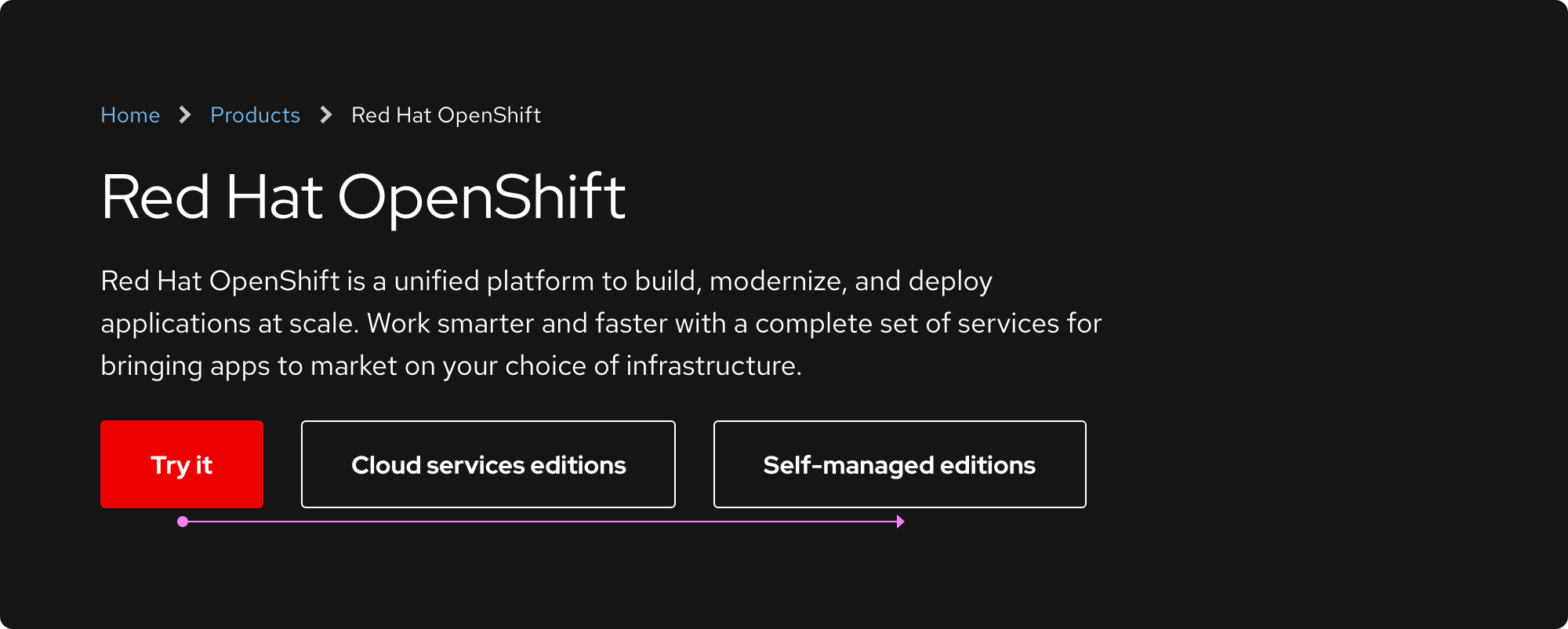
Task: Click the Home breadcrumb link
Action: click(130, 115)
